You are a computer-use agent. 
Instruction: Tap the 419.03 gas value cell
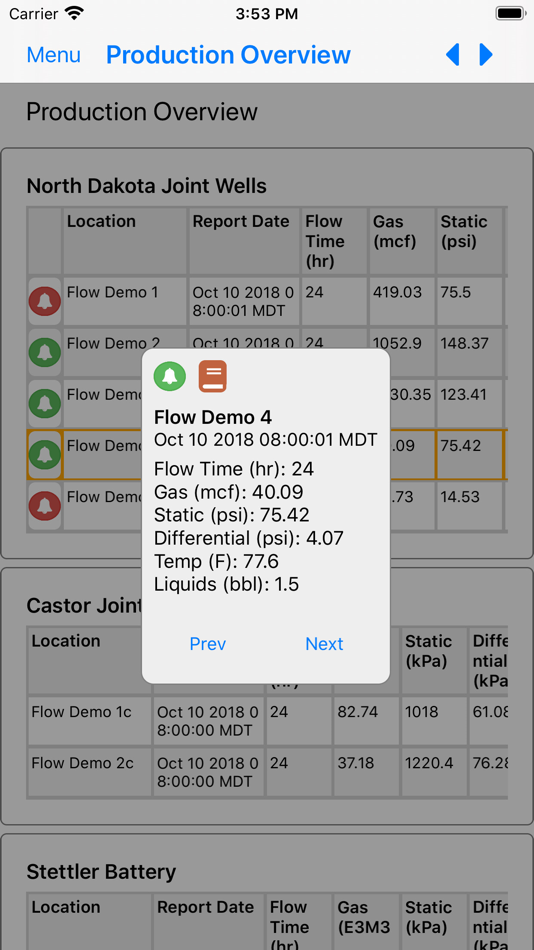(401, 301)
